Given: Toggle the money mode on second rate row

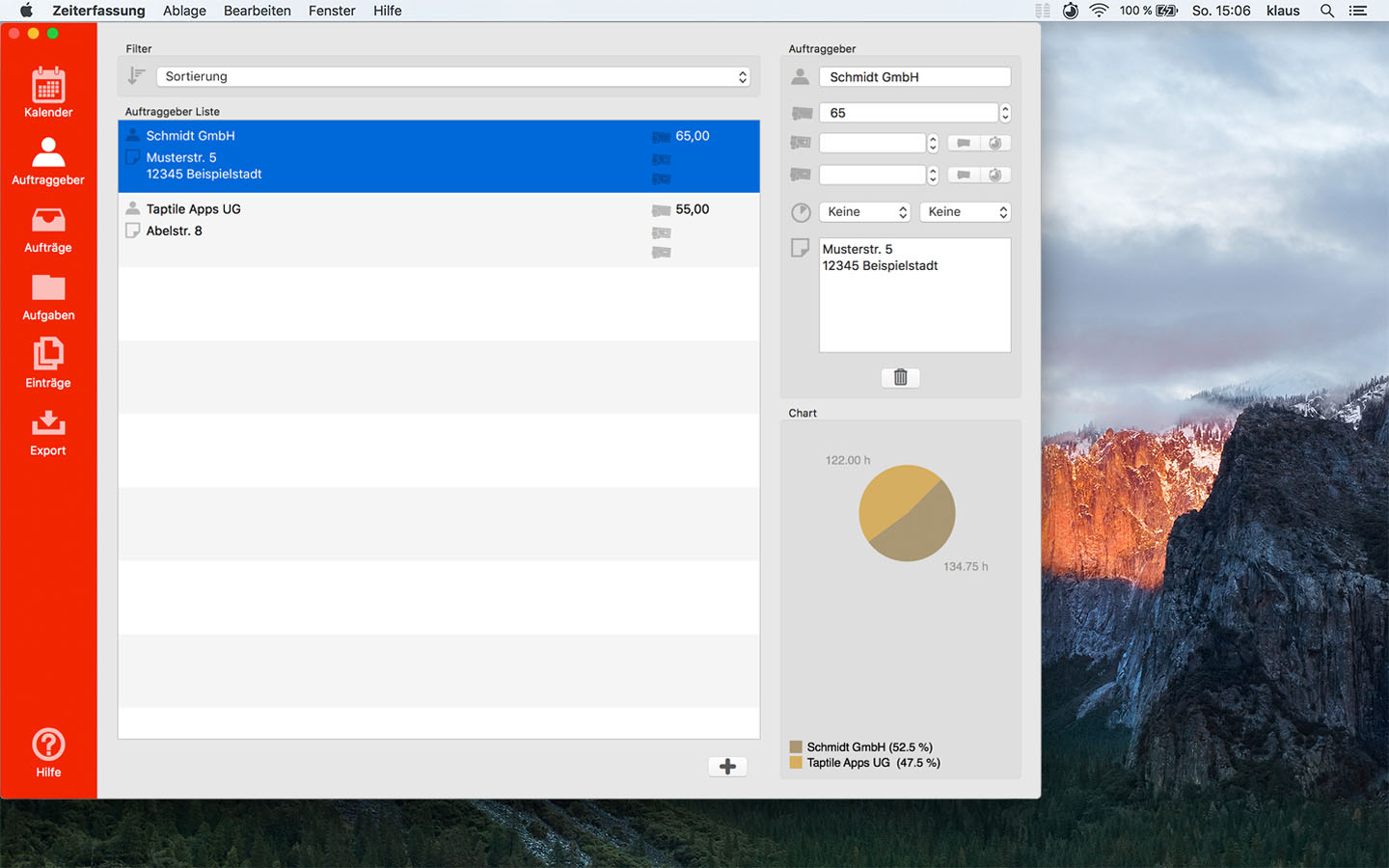Looking at the screenshot, I should pyautogui.click(x=964, y=143).
